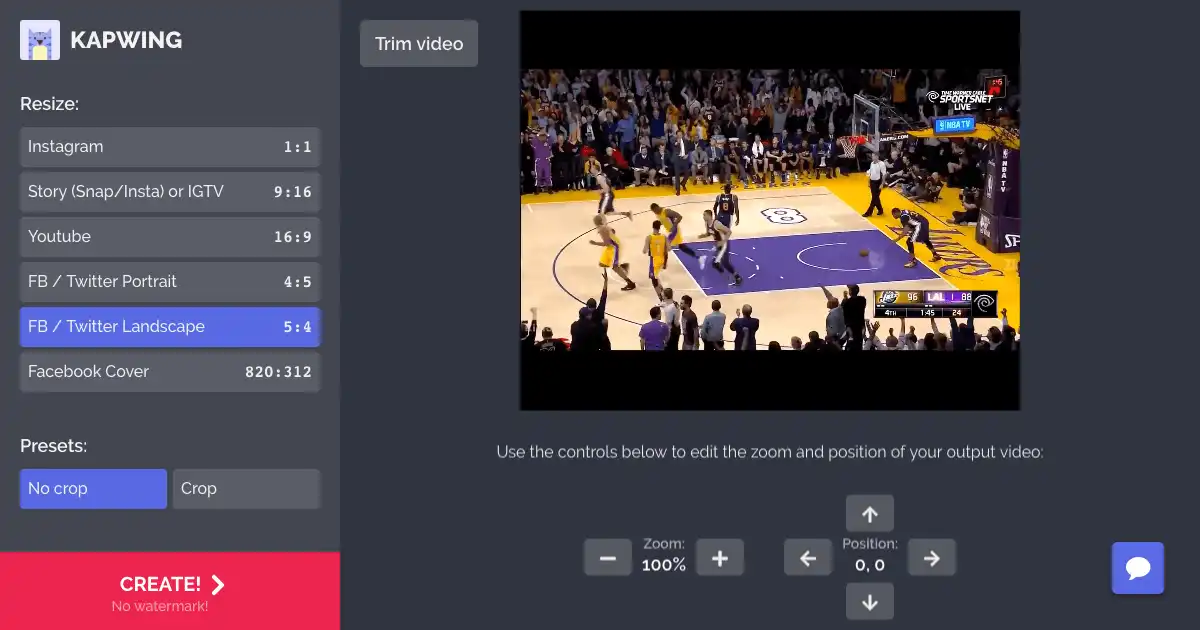Switch to the Crop preset
Viewport: 1200px width, 630px height.
click(x=246, y=488)
